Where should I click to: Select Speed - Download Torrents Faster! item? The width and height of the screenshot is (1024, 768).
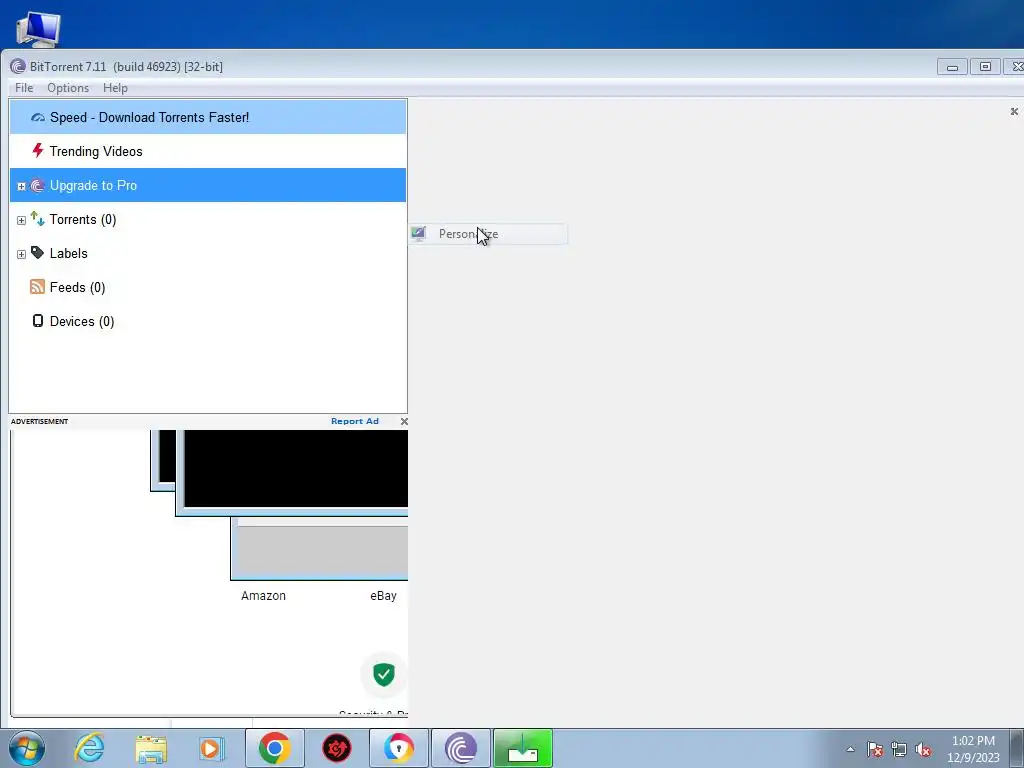[x=208, y=118]
